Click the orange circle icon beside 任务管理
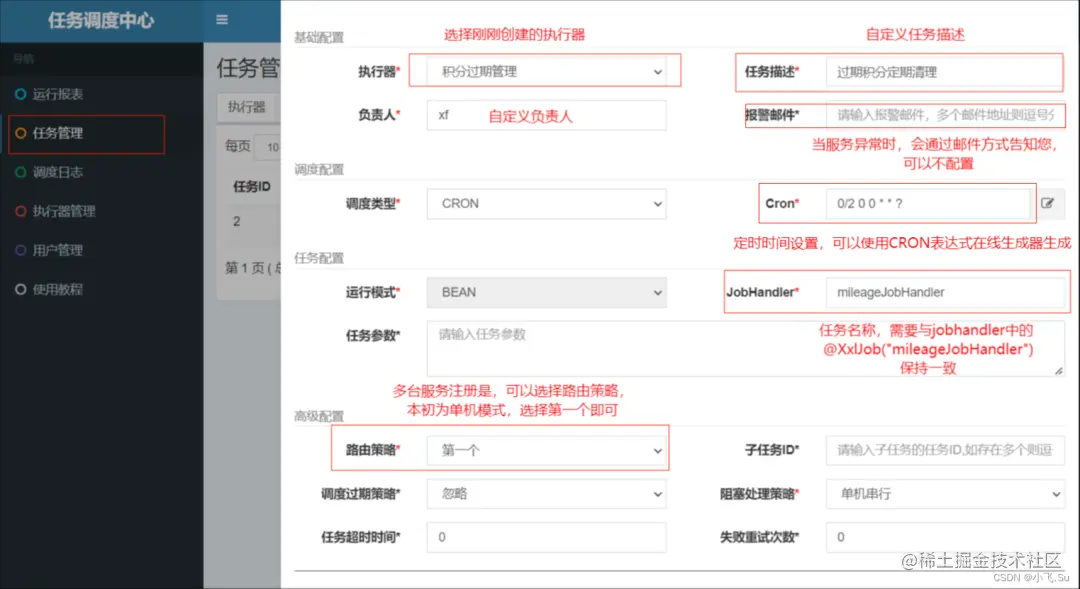 tap(21, 133)
